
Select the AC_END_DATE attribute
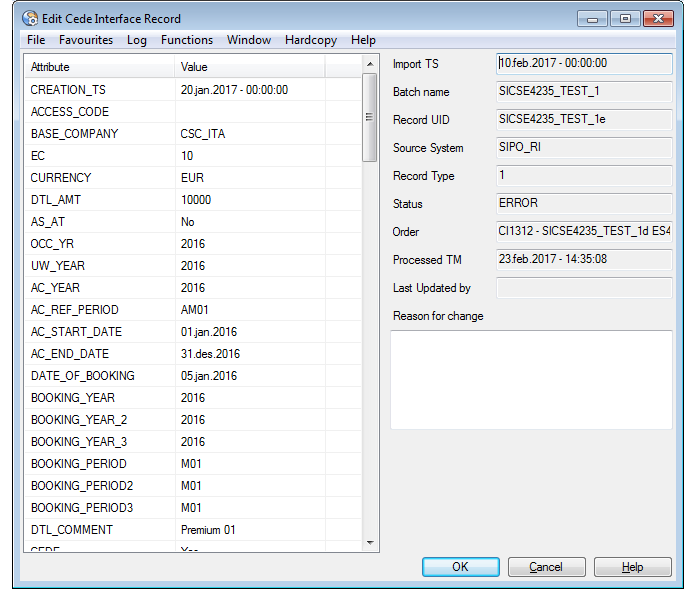coord(70,354)
